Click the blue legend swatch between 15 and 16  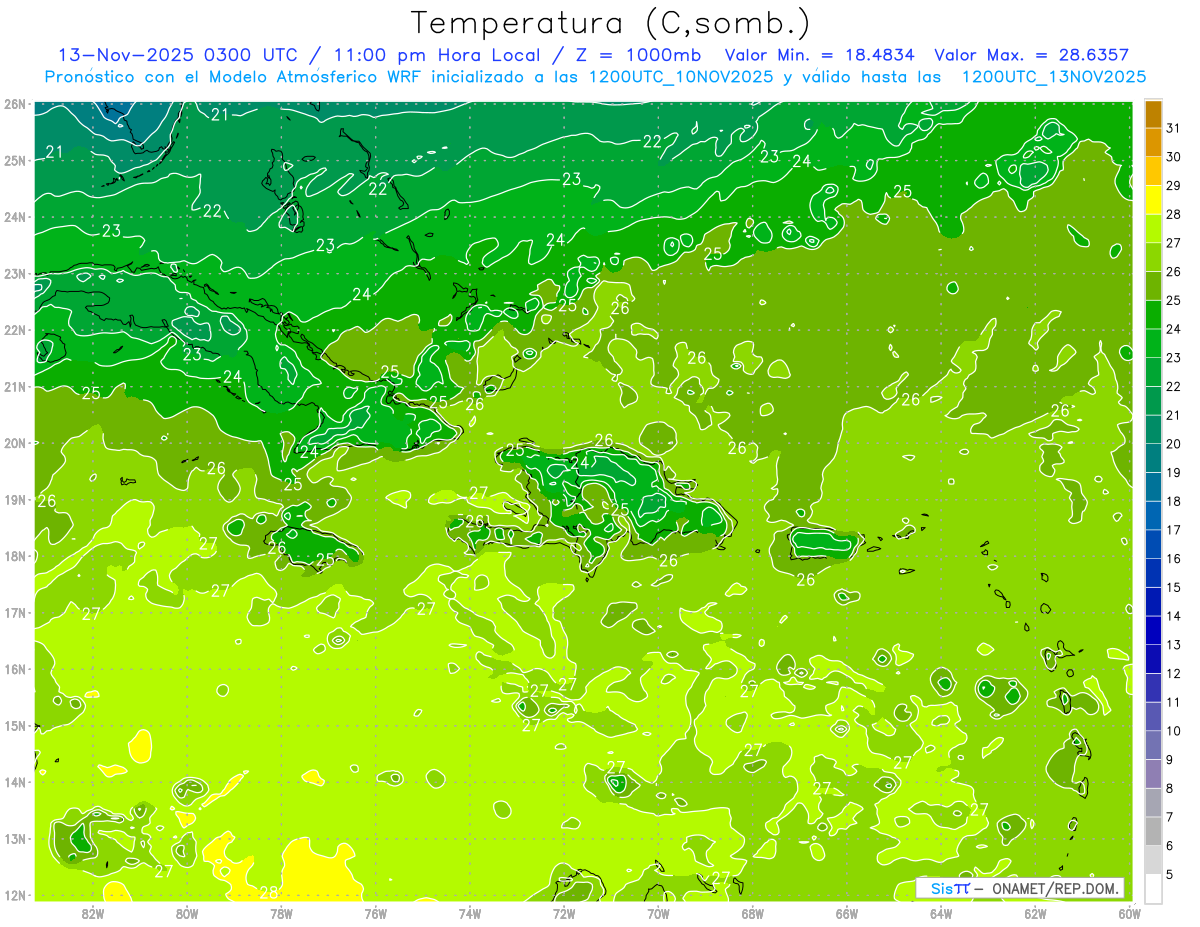click(1153, 572)
